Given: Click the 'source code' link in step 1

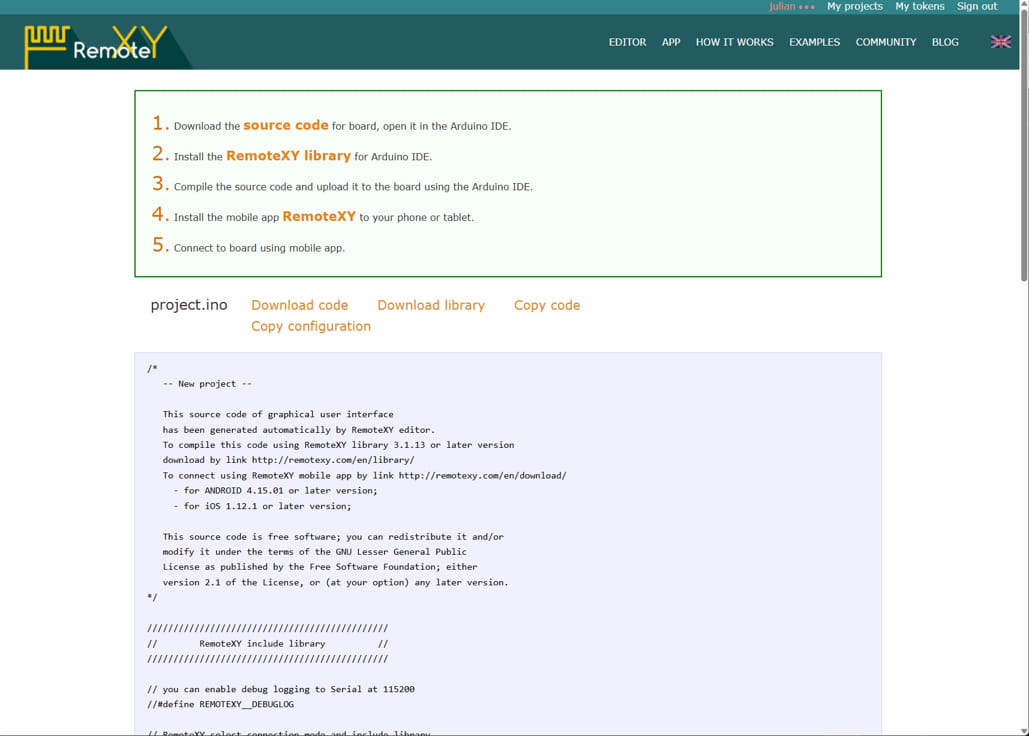Looking at the screenshot, I should [285, 125].
